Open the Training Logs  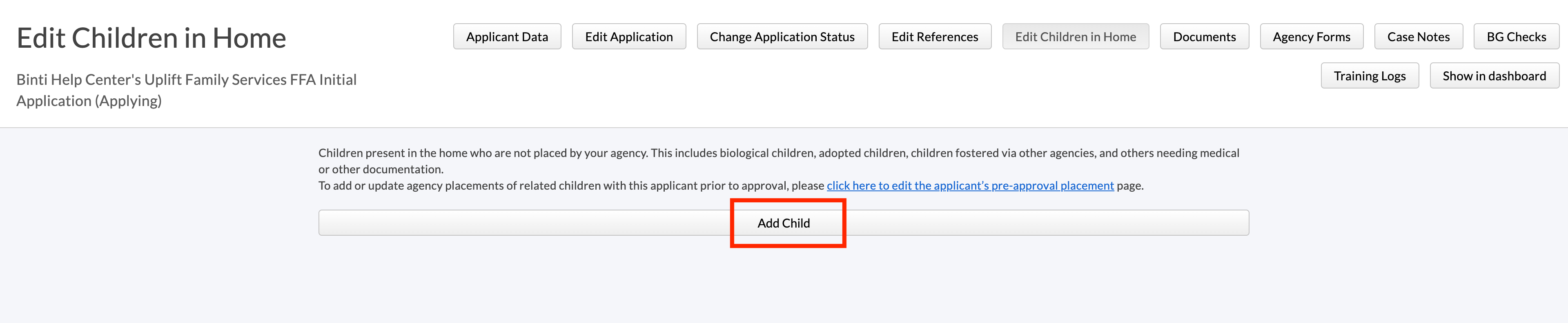(1370, 75)
